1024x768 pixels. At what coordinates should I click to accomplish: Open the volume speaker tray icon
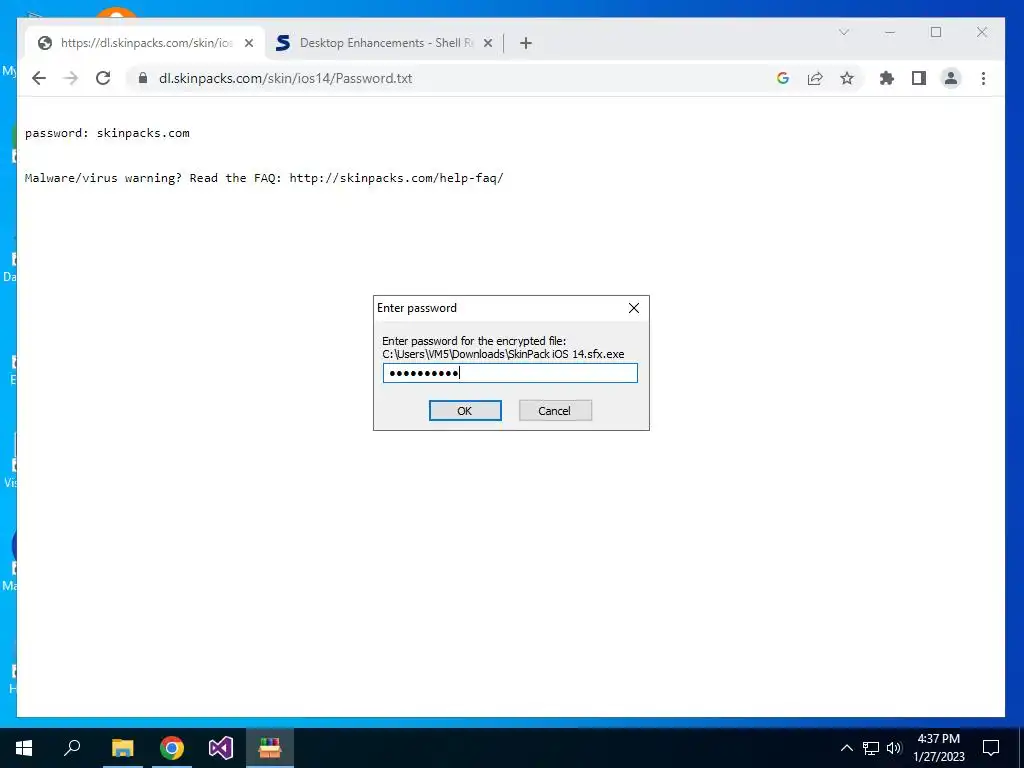click(x=894, y=748)
